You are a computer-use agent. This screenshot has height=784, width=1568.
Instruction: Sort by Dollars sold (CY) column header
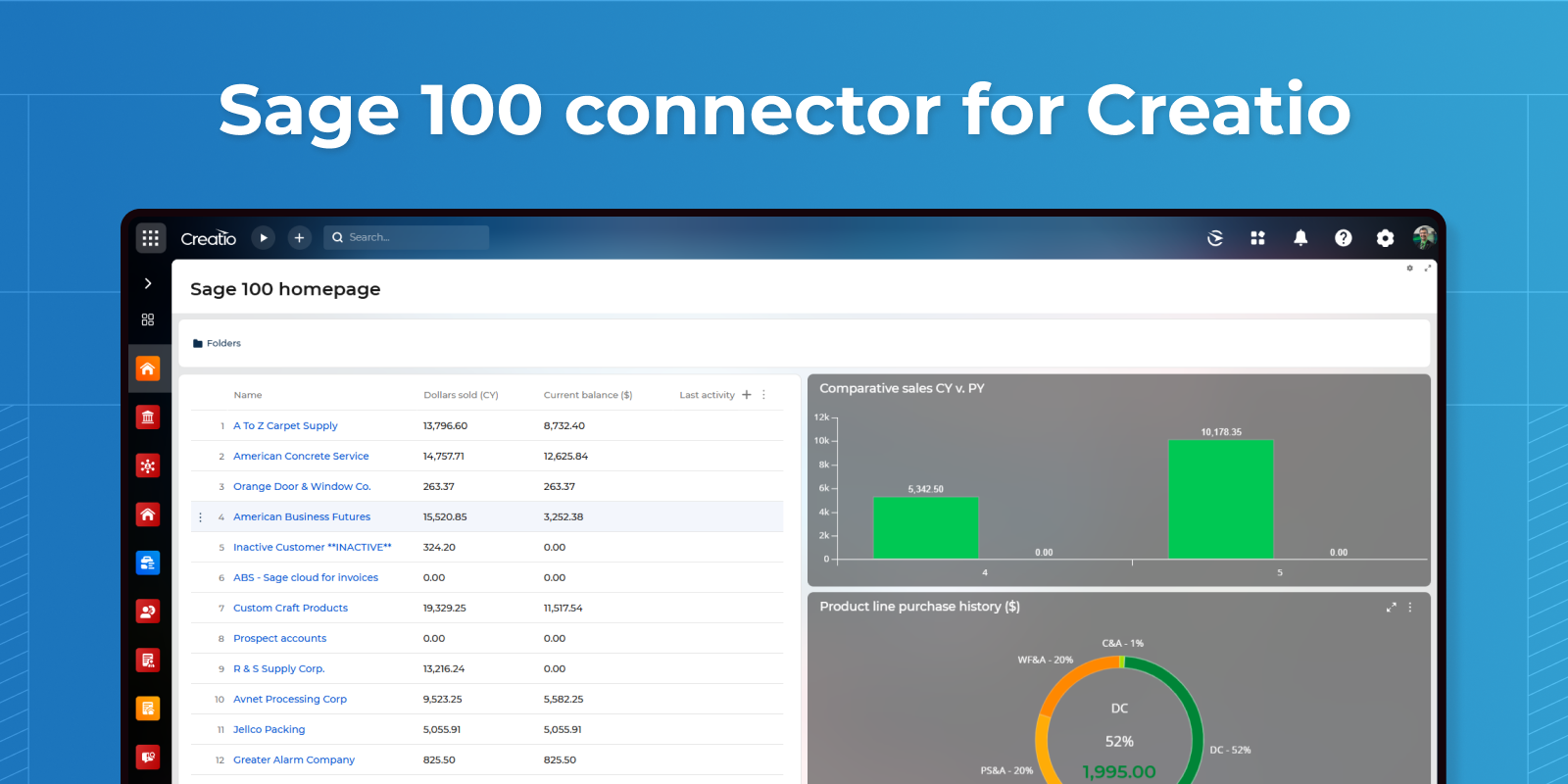point(461,395)
